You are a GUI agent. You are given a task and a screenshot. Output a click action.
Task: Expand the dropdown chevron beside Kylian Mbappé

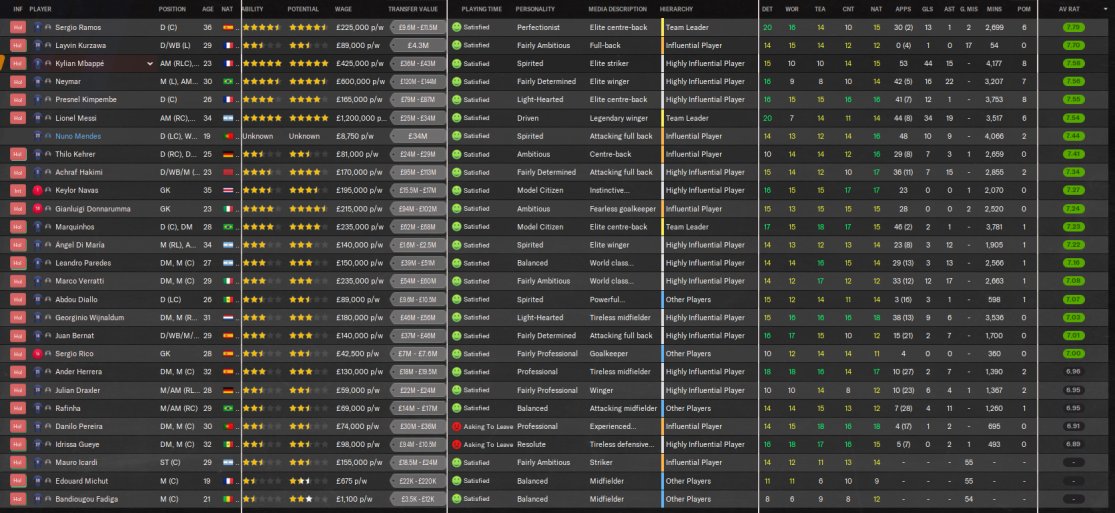[149, 64]
